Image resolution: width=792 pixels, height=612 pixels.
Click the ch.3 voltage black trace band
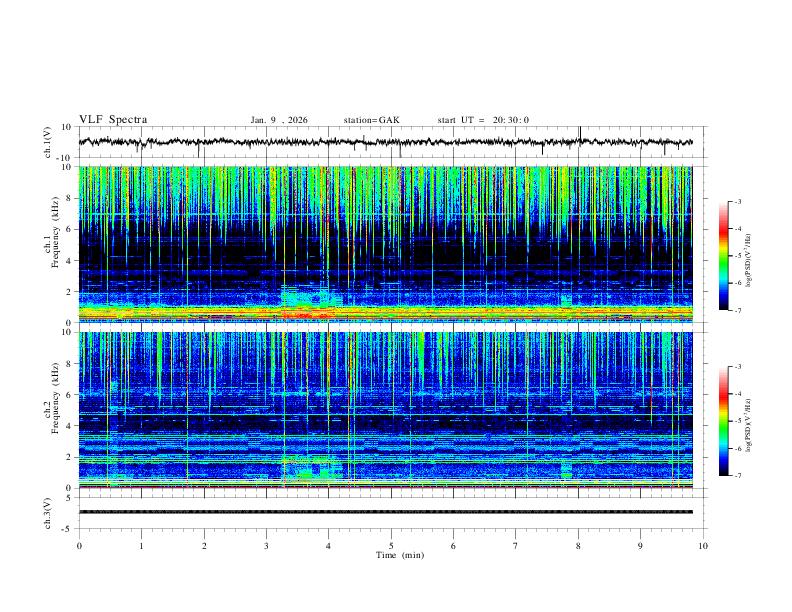pos(385,512)
